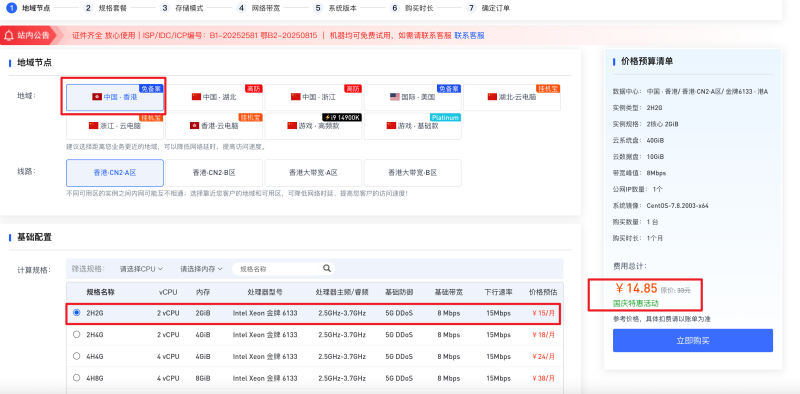Click the 处理器型号 column header

(265, 292)
